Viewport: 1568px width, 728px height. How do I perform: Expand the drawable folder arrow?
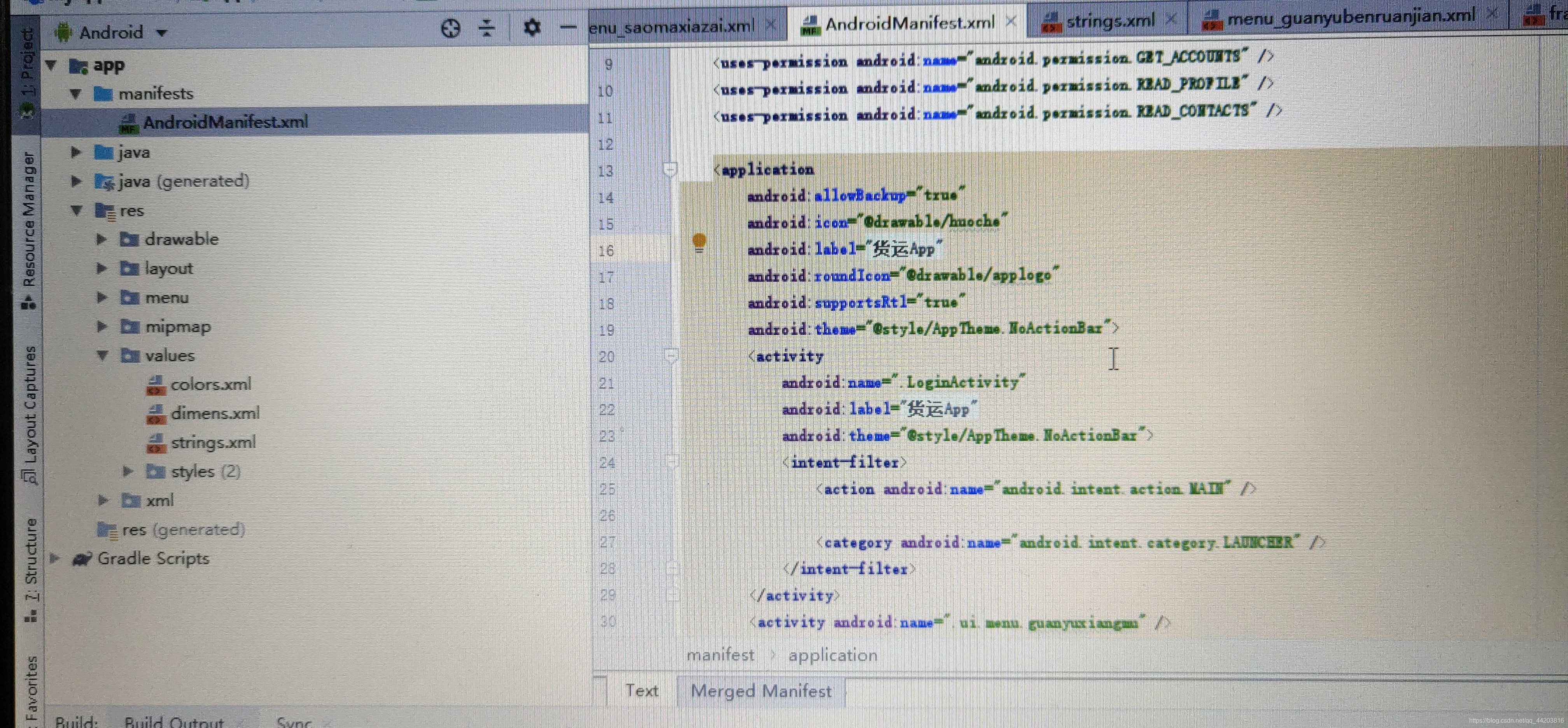(x=101, y=239)
